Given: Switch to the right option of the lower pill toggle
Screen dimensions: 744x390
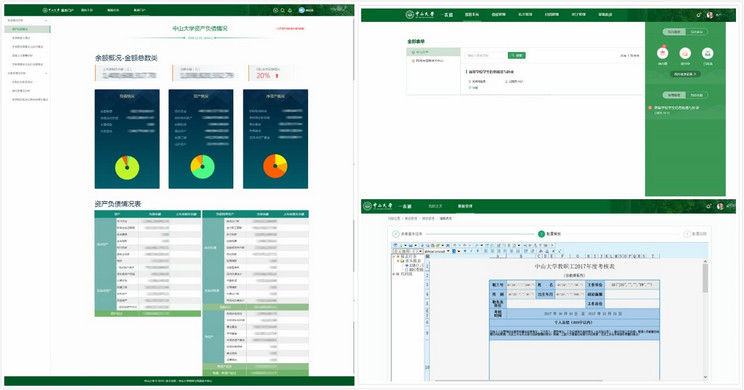Looking at the screenshot, I should point(696,95).
